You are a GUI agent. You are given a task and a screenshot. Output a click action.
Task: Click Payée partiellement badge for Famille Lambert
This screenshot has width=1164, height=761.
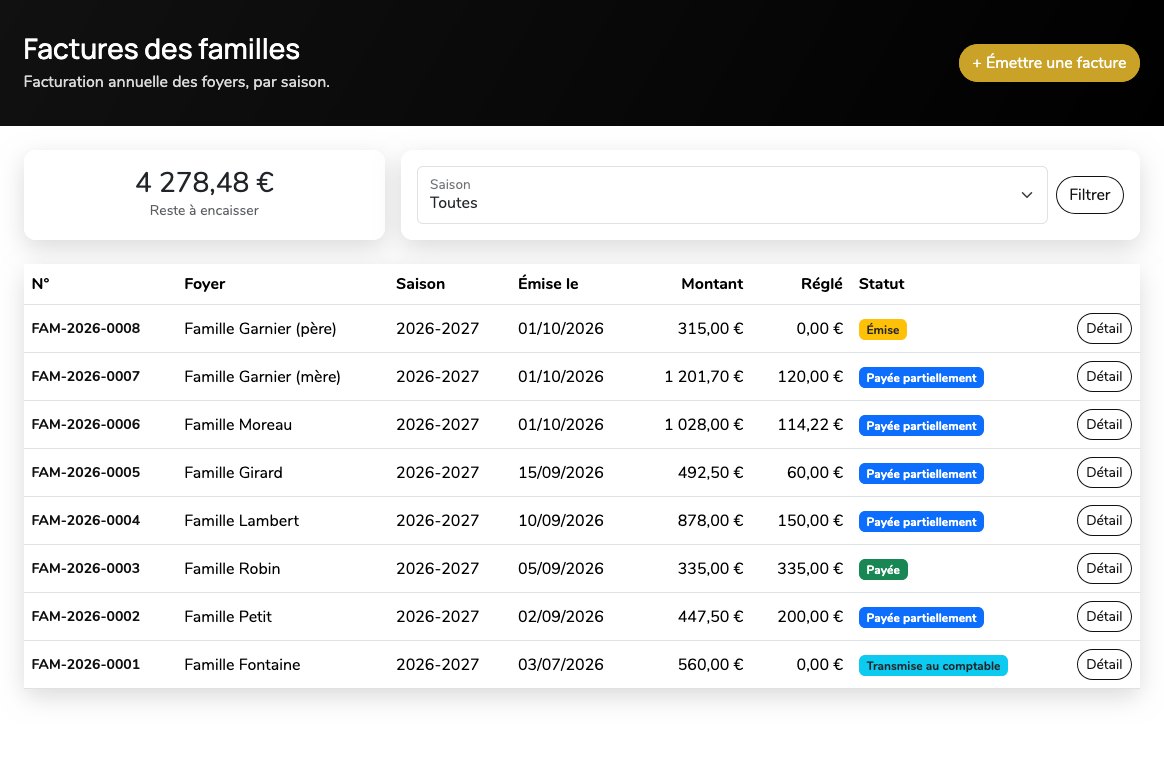click(x=921, y=522)
